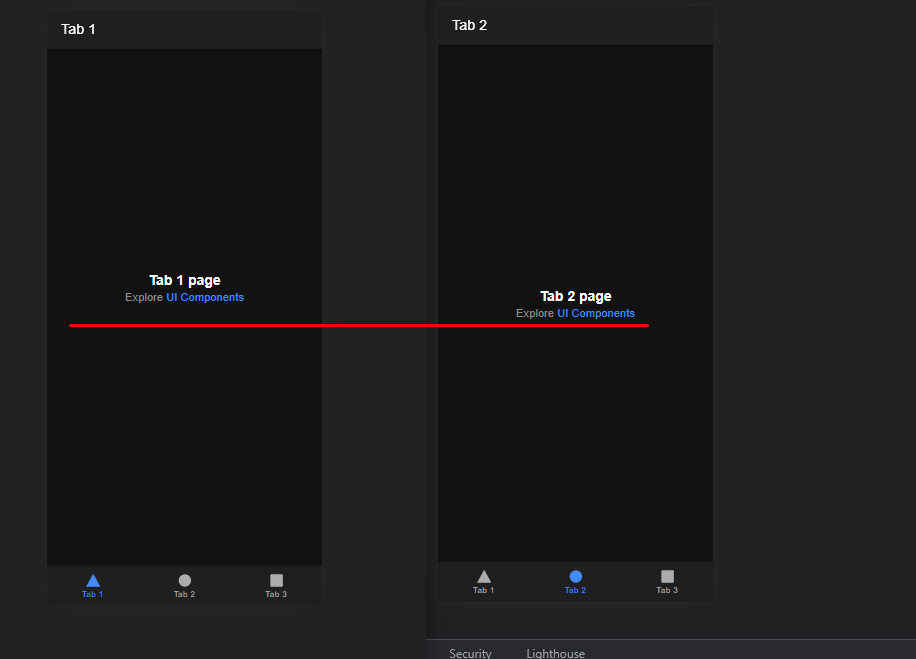Open the UI Components link under 'Tab 2 page'

pyautogui.click(x=596, y=314)
